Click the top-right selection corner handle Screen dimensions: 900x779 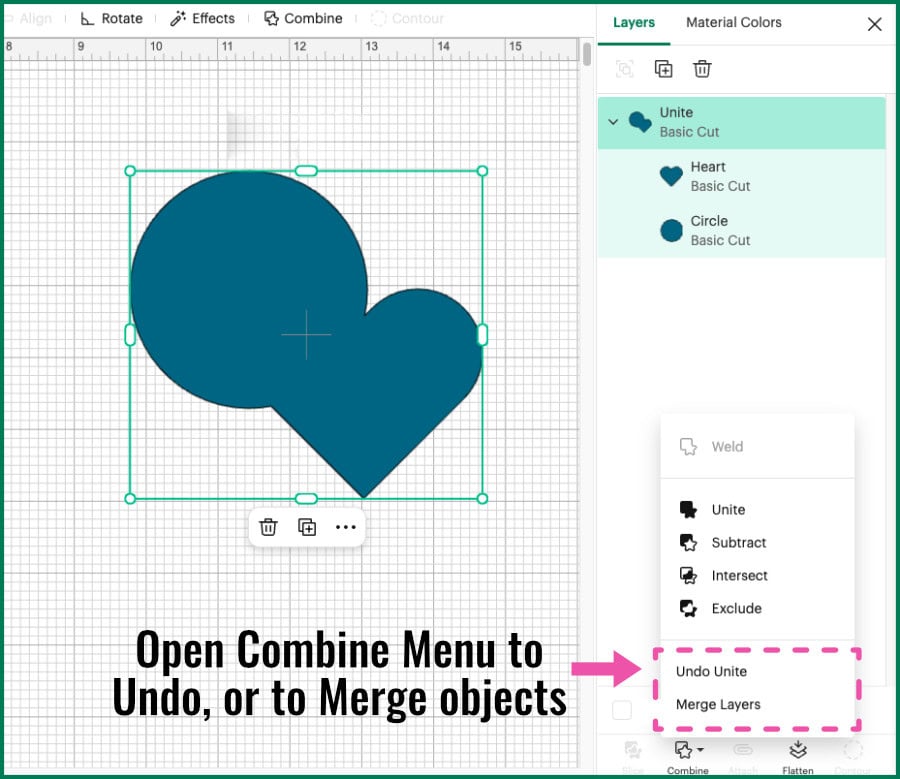[x=482, y=170]
